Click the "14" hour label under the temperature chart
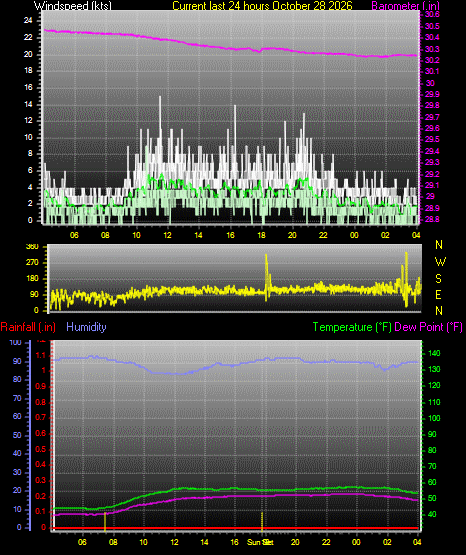The width and height of the screenshot is (466, 555). (204, 542)
